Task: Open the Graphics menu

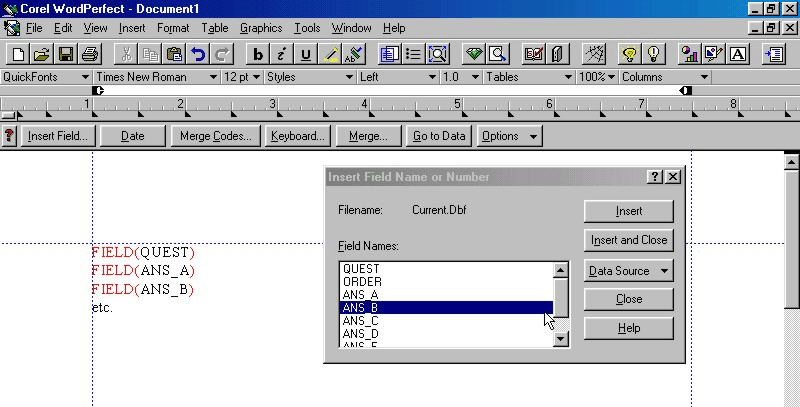Action: [x=261, y=28]
